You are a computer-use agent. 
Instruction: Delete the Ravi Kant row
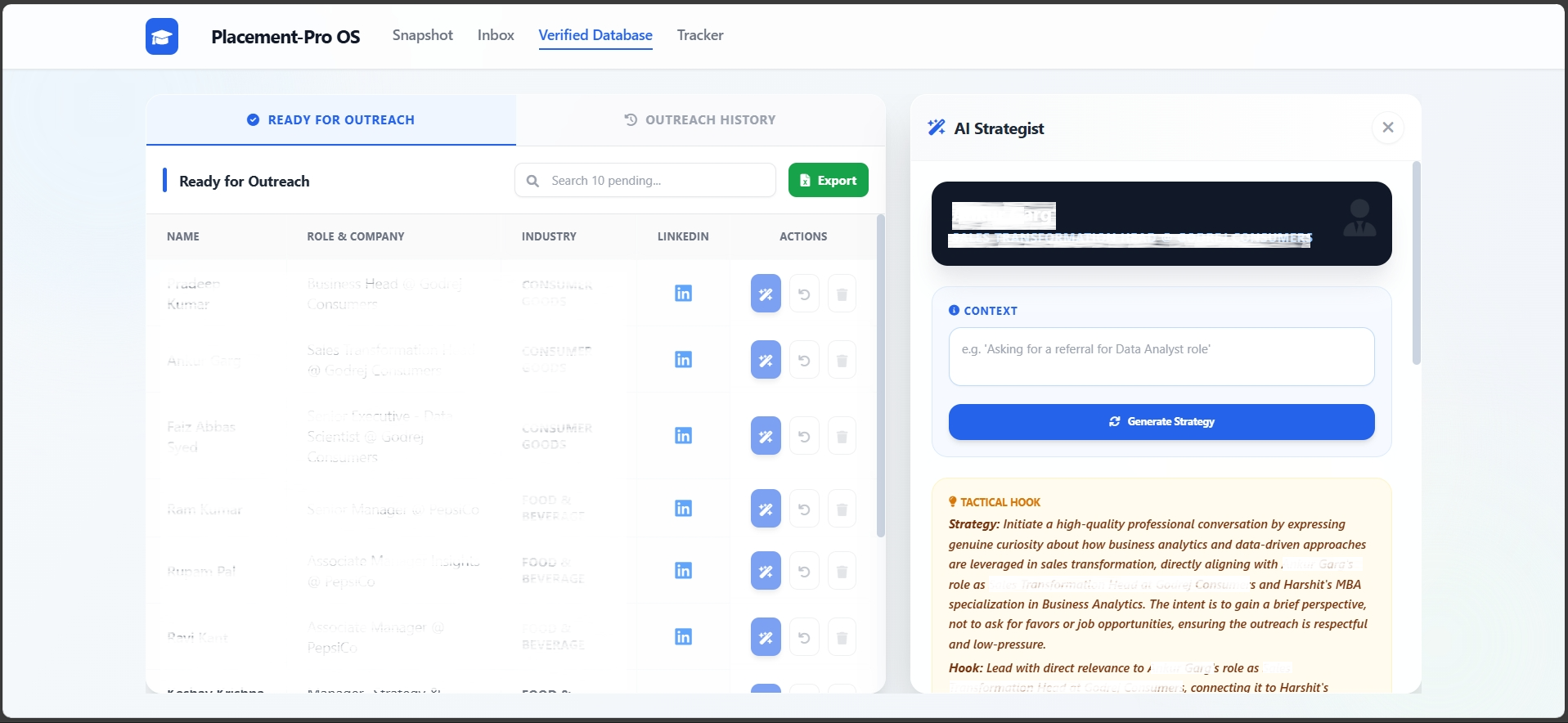tap(842, 638)
